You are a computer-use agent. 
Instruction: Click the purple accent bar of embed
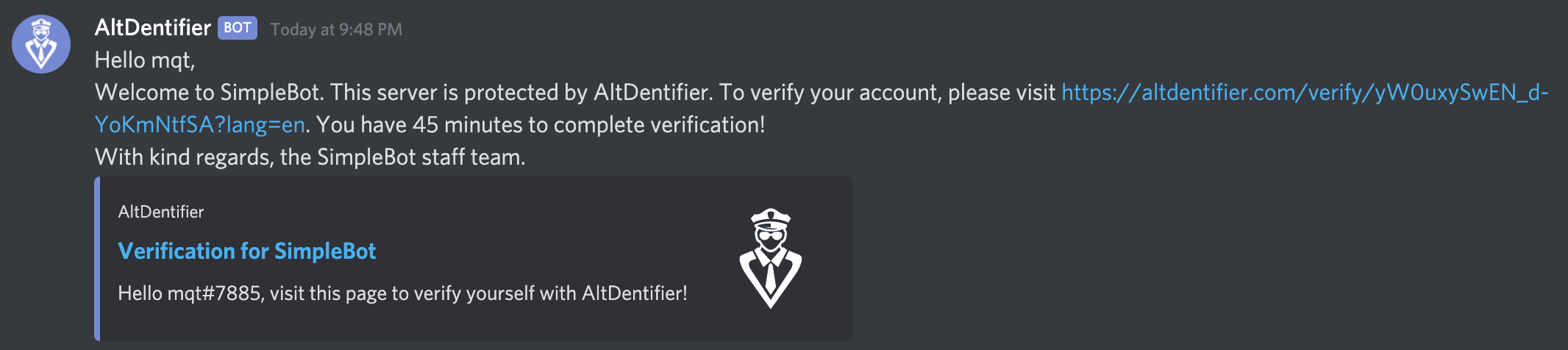(97, 259)
